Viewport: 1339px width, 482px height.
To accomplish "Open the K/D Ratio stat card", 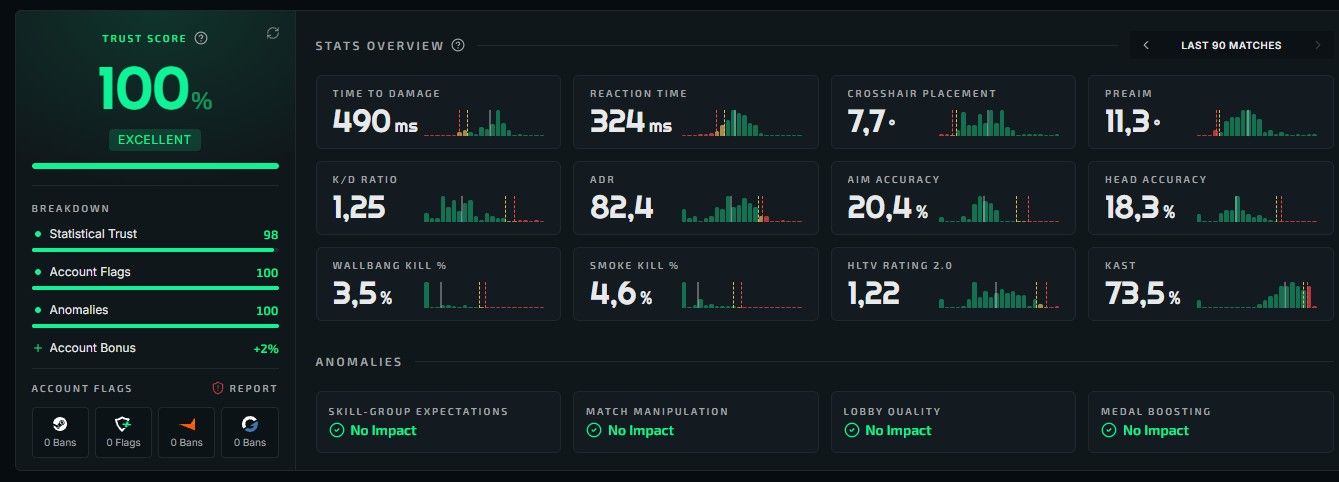I will coord(438,198).
